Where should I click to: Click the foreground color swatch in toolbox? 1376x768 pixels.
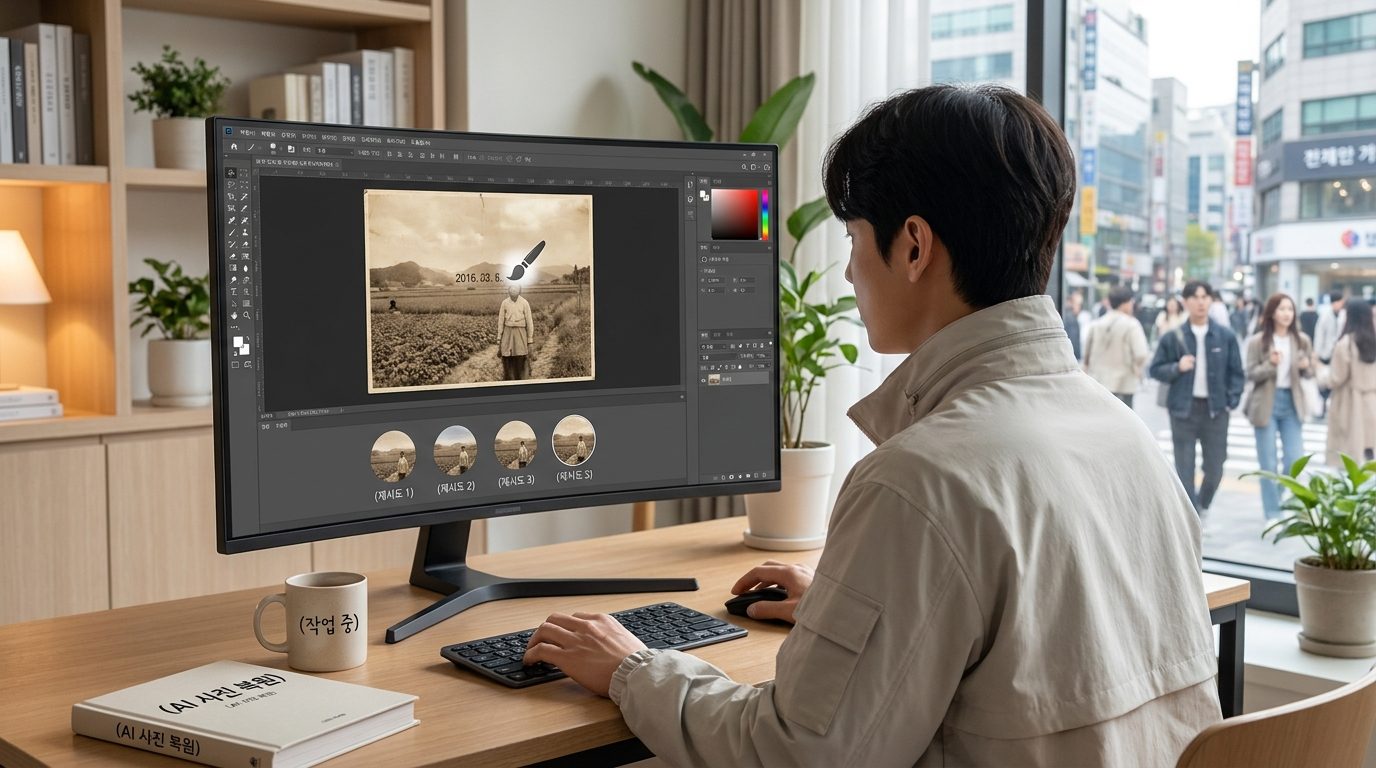click(238, 342)
